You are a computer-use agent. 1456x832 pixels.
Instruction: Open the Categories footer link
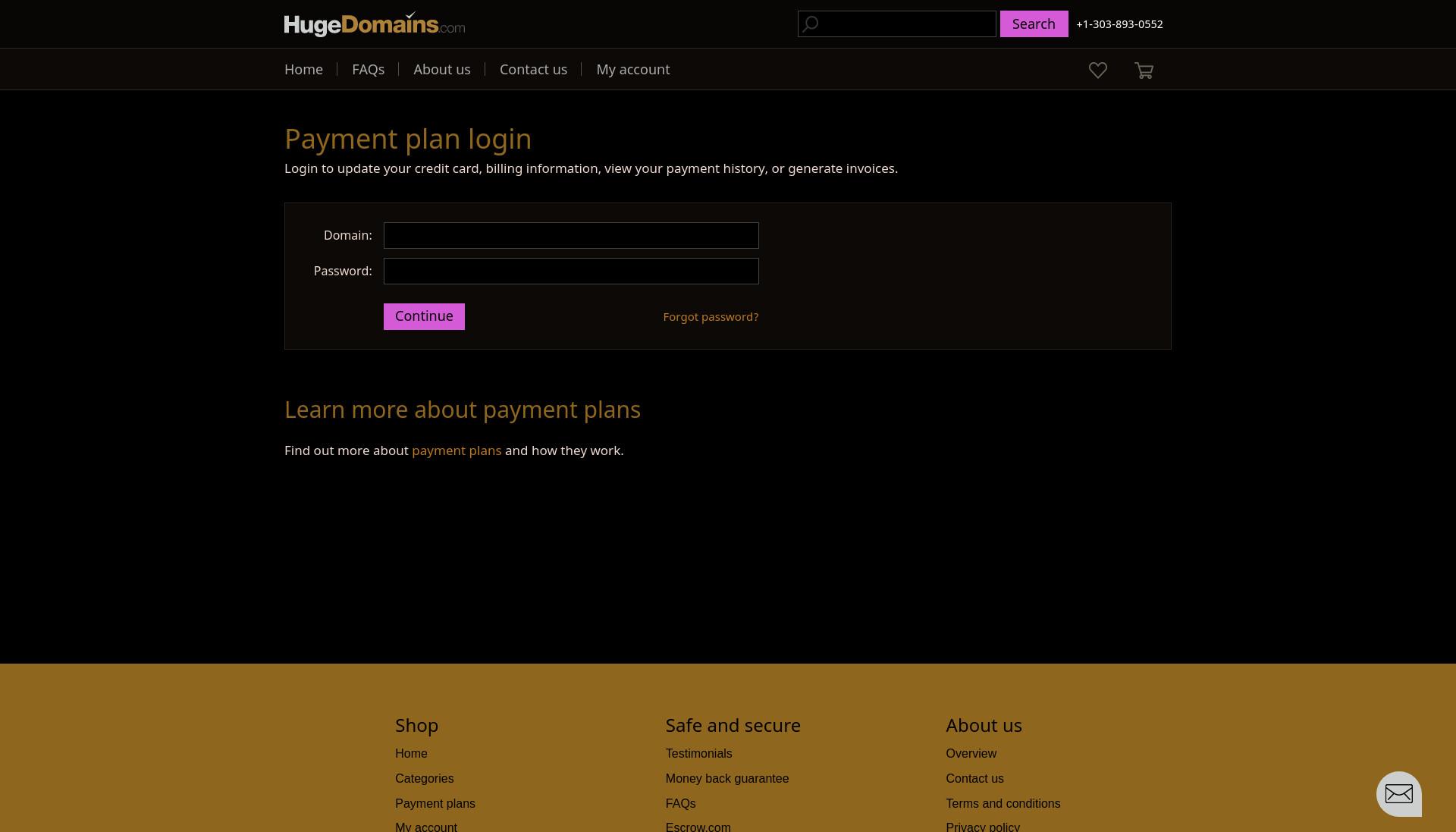[424, 779]
